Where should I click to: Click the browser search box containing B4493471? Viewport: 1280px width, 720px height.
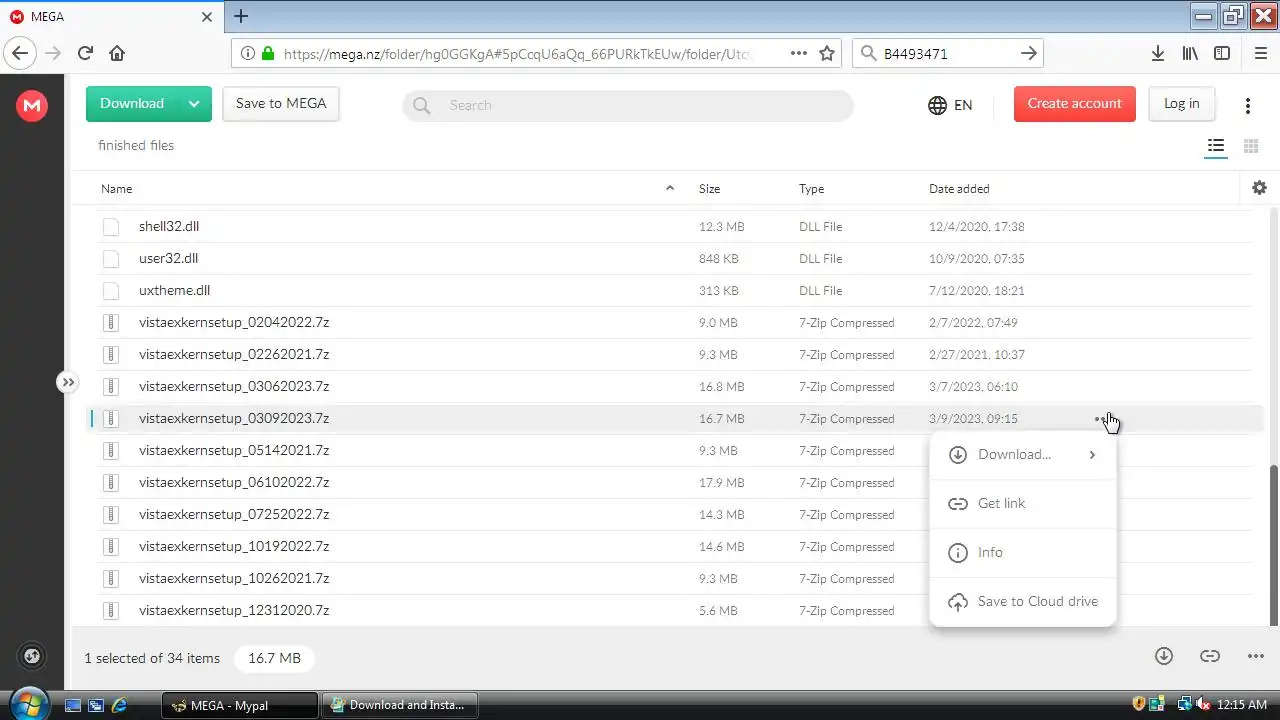948,54
